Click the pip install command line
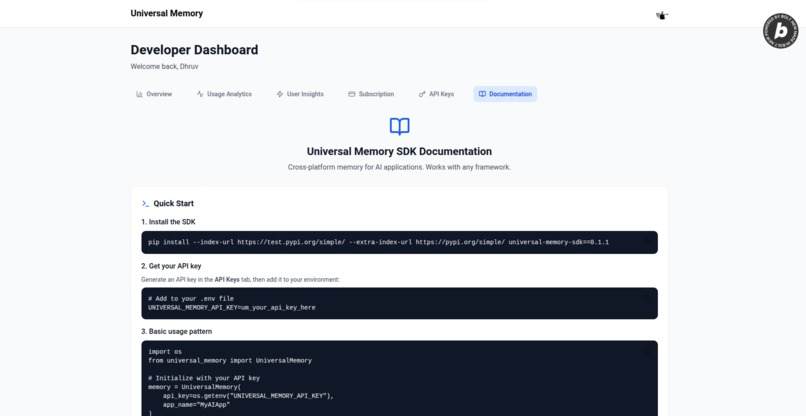This screenshot has height=416, width=806. point(378,242)
